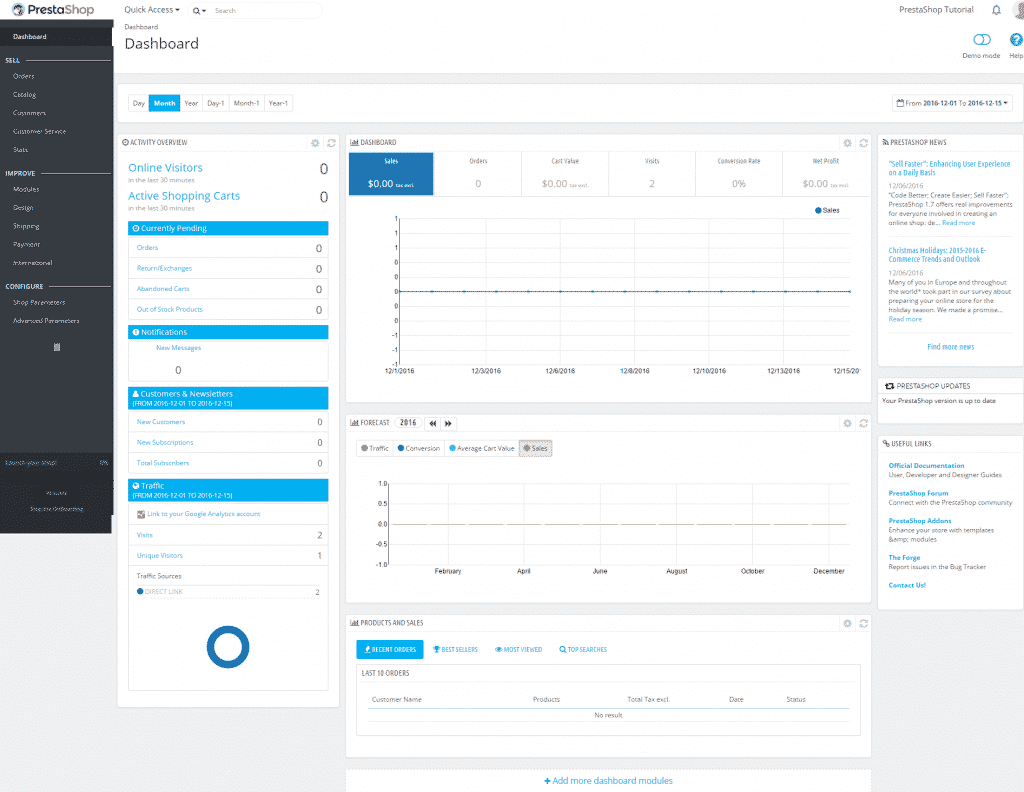Image resolution: width=1024 pixels, height=792 pixels.
Task: Advance Forecast year with double-arrow forward control
Action: coord(447,422)
